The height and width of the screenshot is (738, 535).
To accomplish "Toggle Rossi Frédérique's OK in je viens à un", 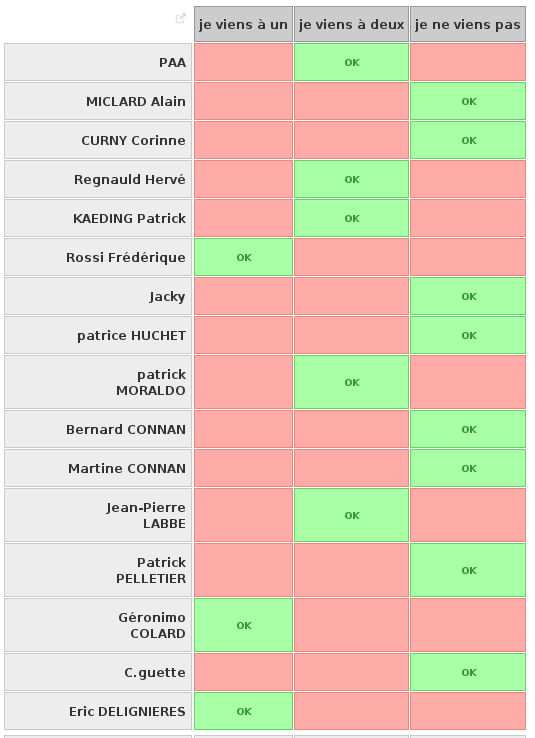I will [243, 257].
